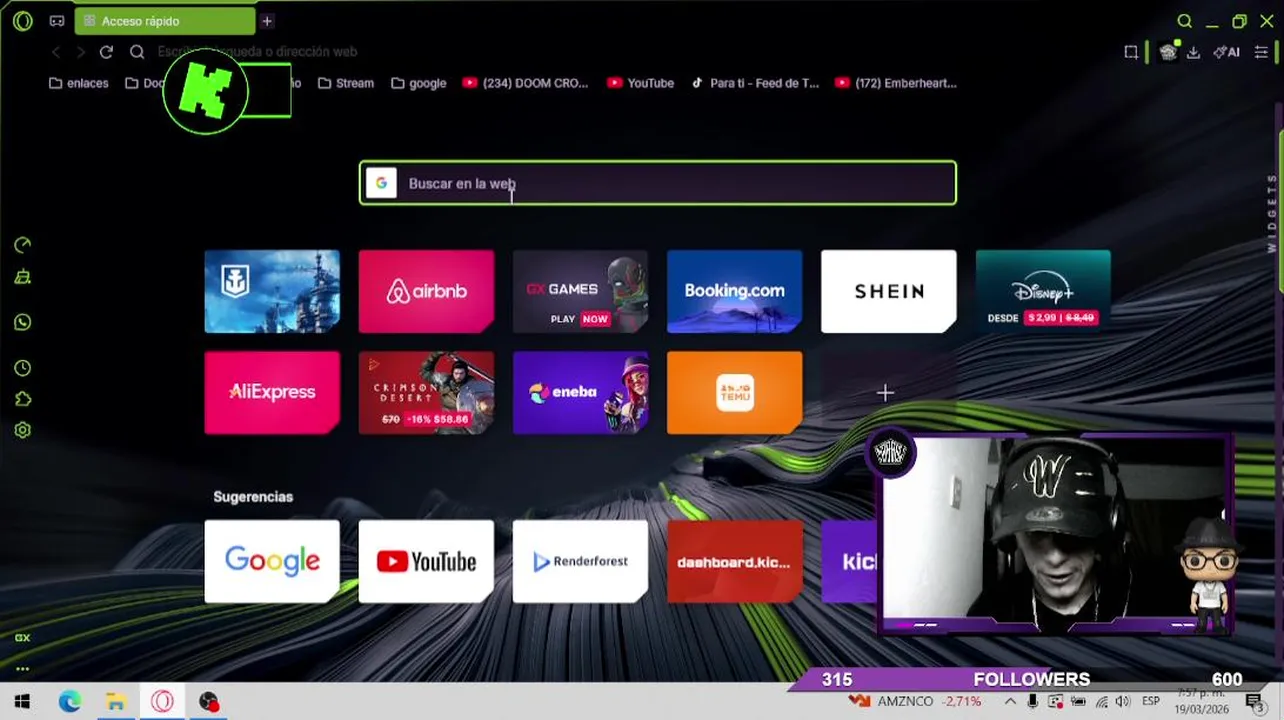
Task: Add a new tab with plus button
Action: pyautogui.click(x=267, y=21)
